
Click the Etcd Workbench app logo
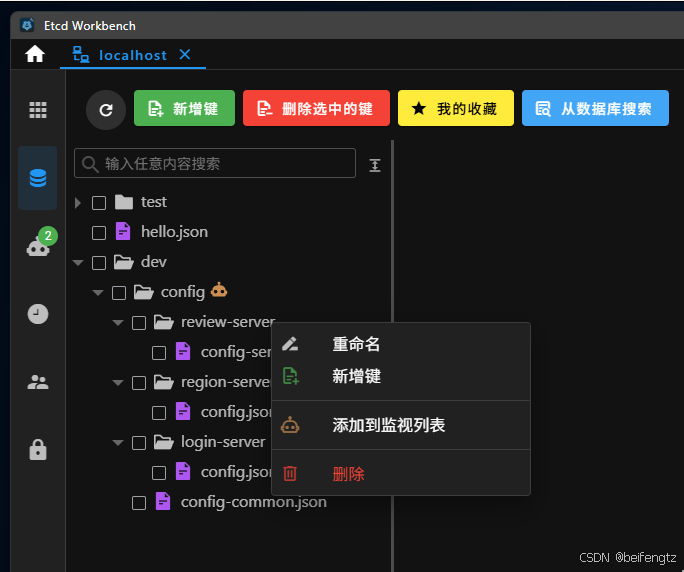[27, 25]
